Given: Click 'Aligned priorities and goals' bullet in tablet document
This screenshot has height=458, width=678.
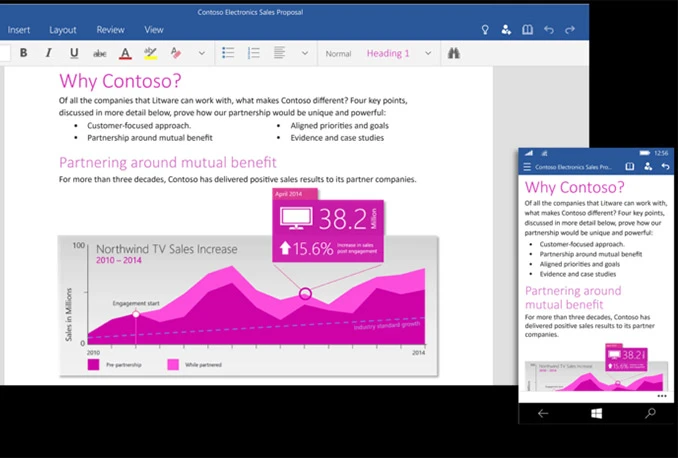Looking at the screenshot, I should pyautogui.click(x=339, y=125).
